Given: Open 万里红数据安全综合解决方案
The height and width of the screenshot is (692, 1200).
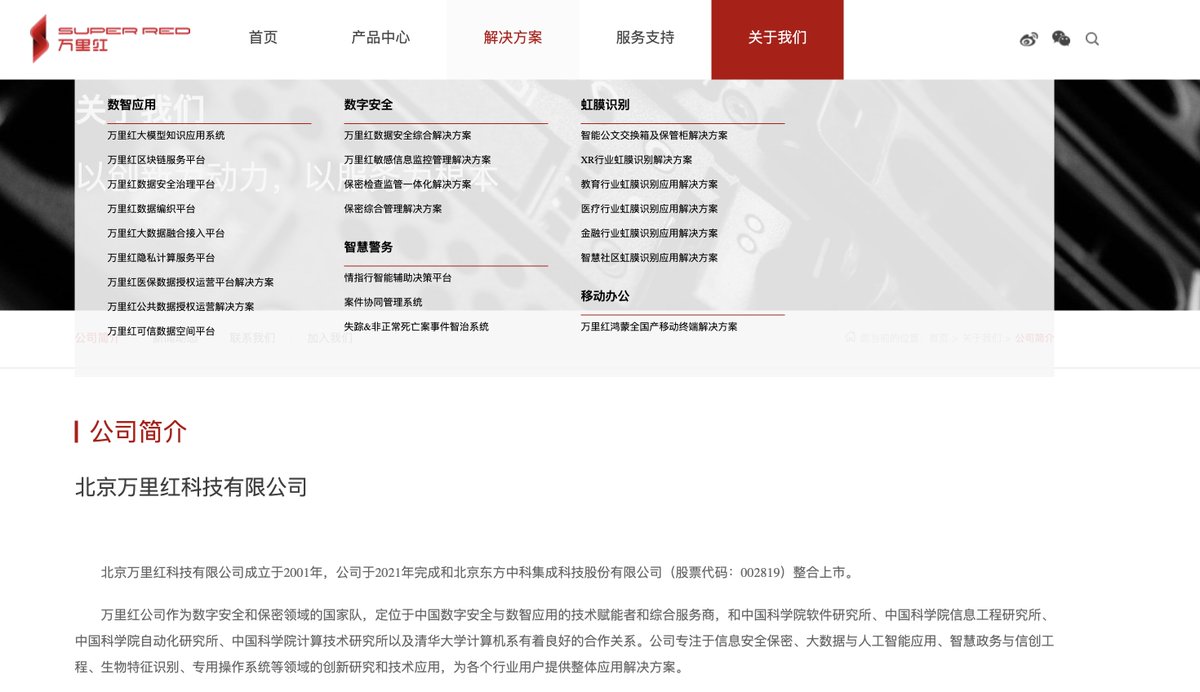Looking at the screenshot, I should tap(408, 135).
